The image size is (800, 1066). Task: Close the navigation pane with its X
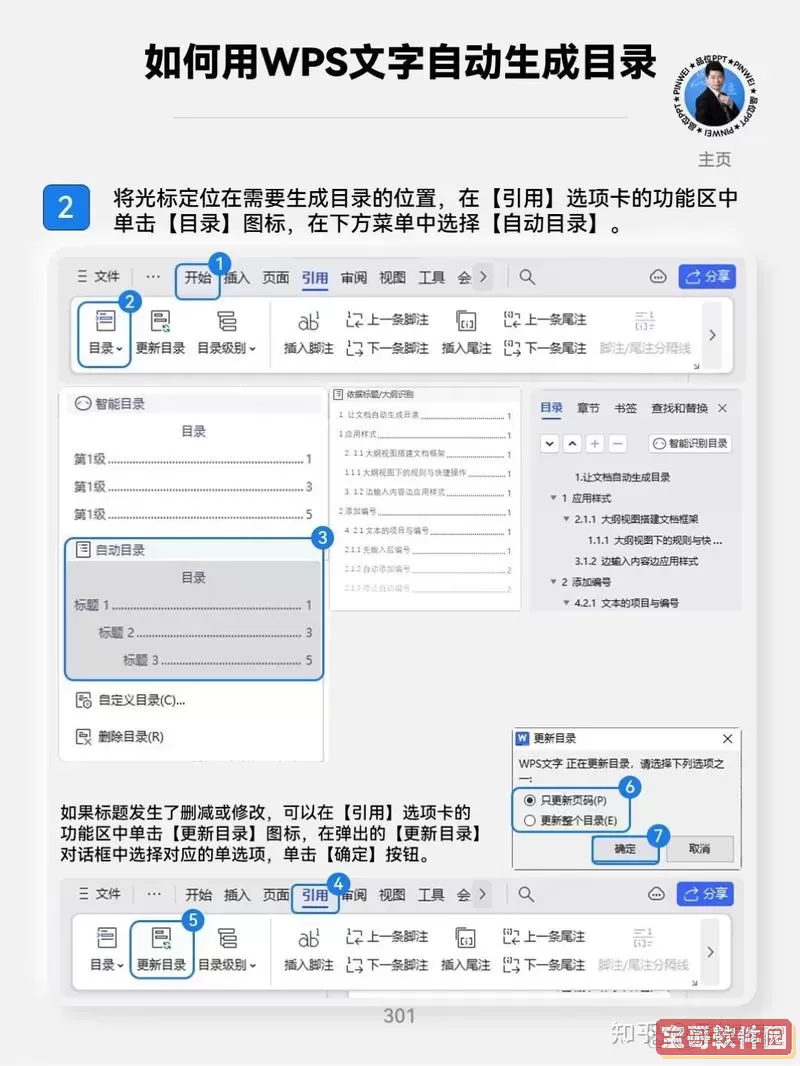pyautogui.click(x=723, y=408)
